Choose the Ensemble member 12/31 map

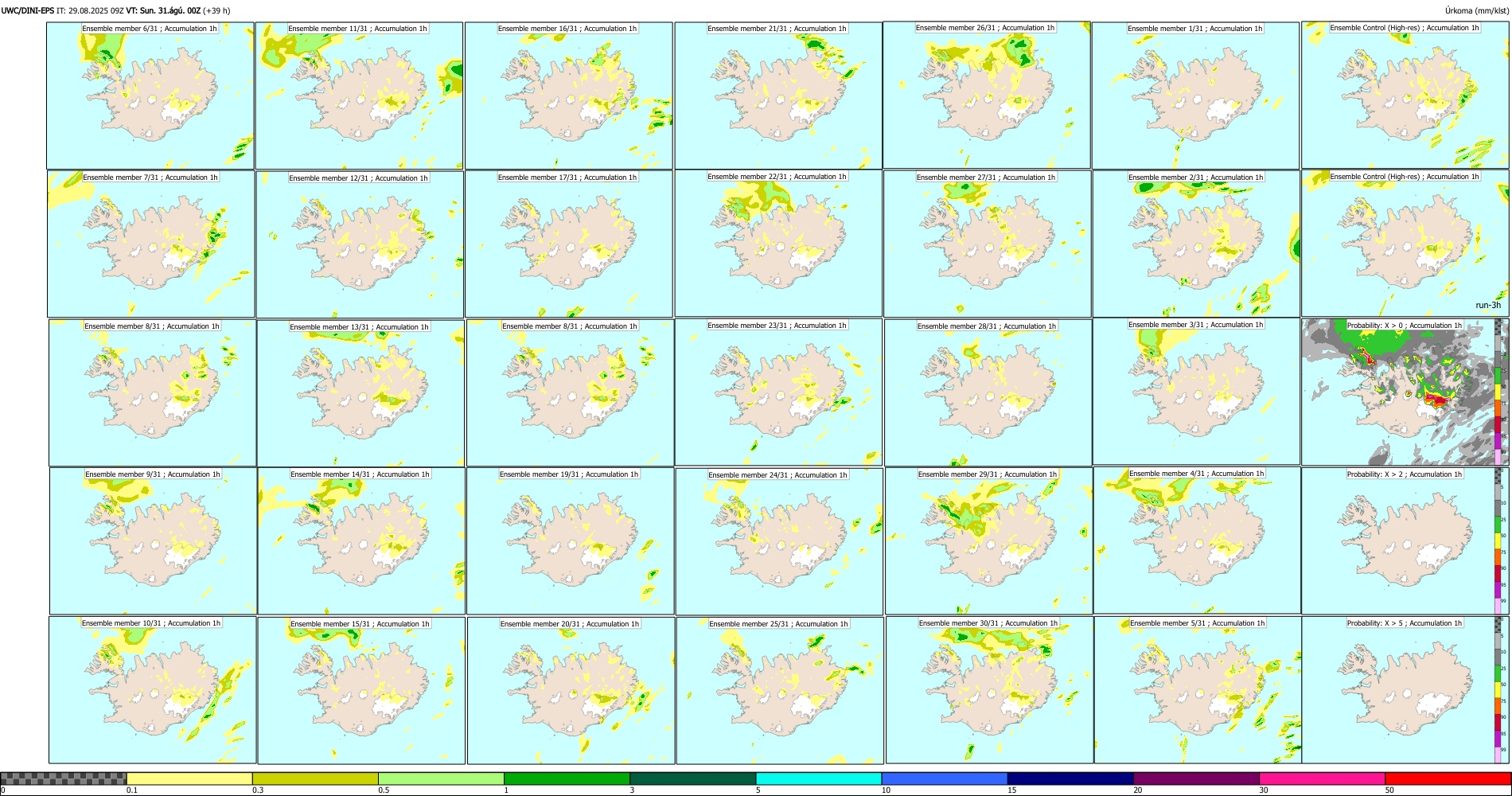360,244
